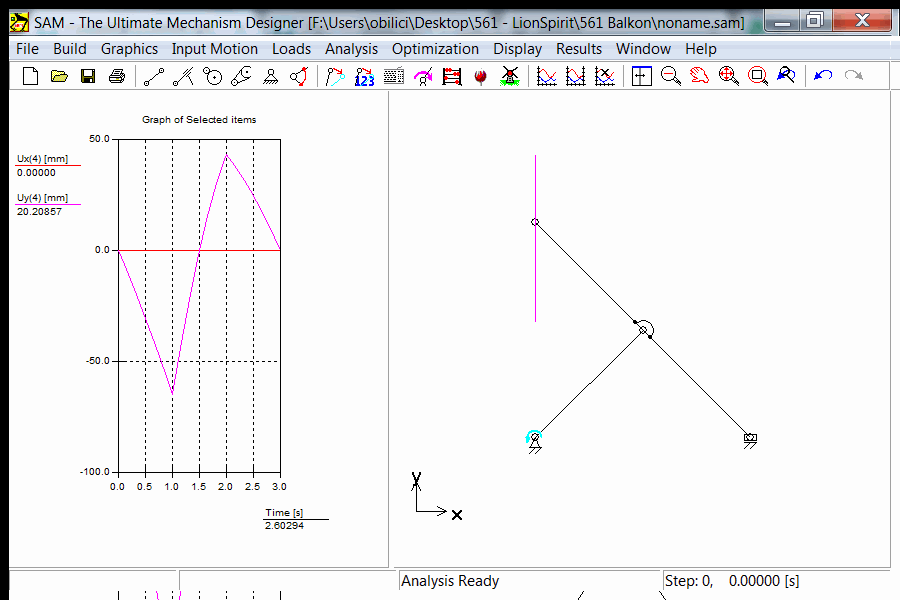Select the Belt element tool

(241, 76)
